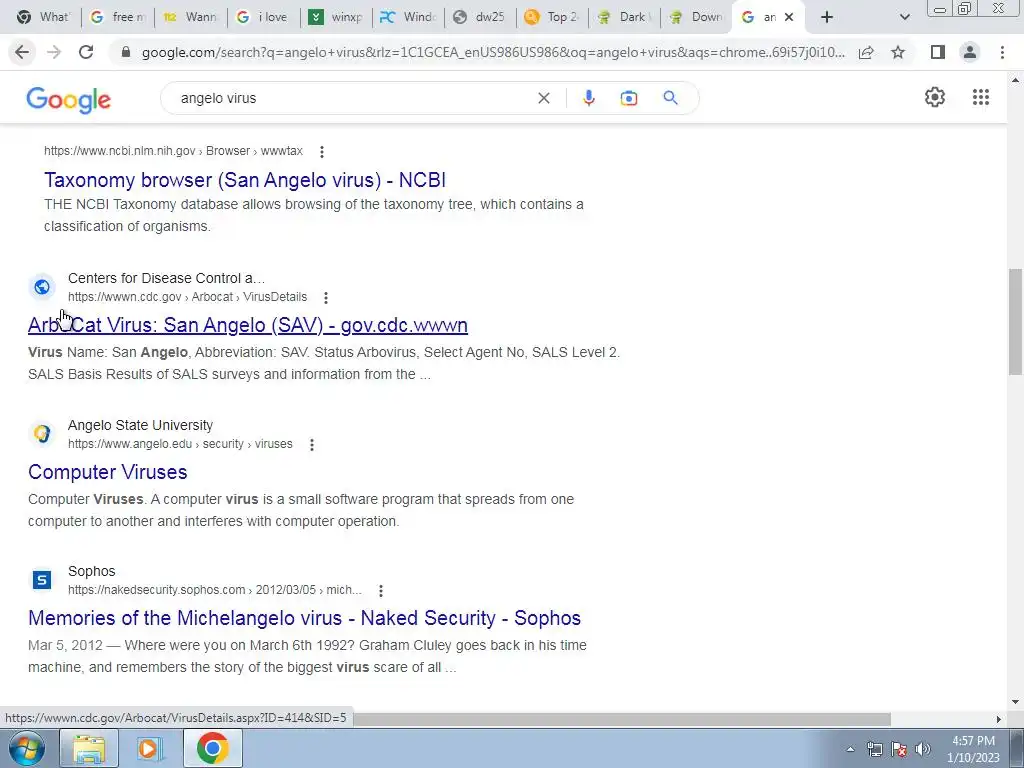The image size is (1024, 768).
Task: Switch to the "Wann" tab
Action: click(191, 17)
